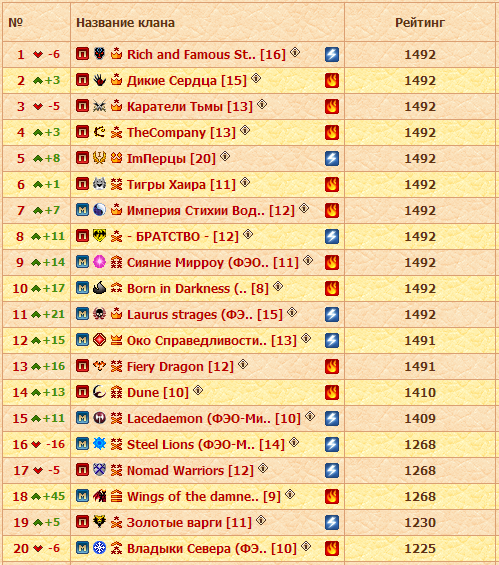Screen dimensions: 499x565
Task: Click the fire icon in Wings of the damne.. row
Action: tap(332, 496)
